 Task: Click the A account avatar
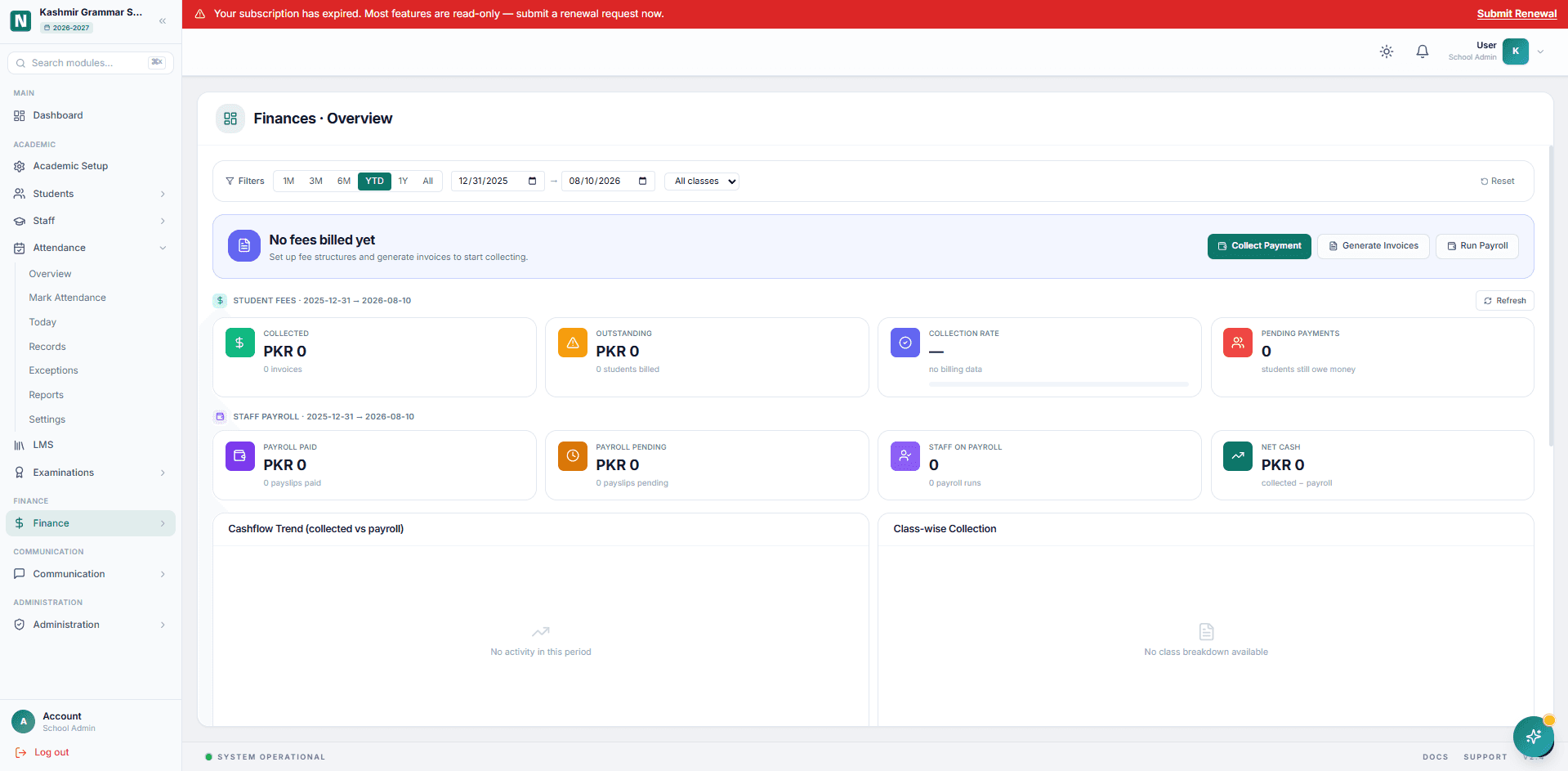[x=24, y=721]
